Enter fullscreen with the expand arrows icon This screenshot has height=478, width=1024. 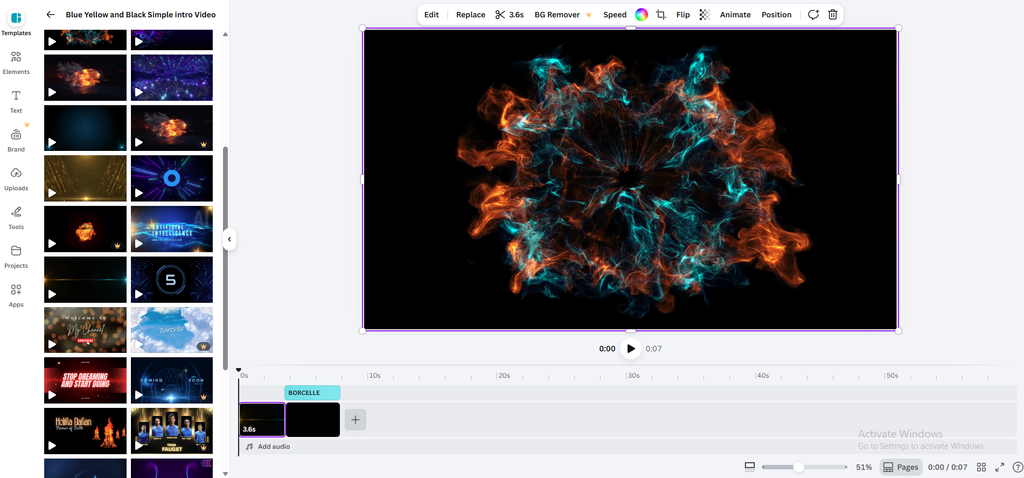pyautogui.click(x=999, y=467)
